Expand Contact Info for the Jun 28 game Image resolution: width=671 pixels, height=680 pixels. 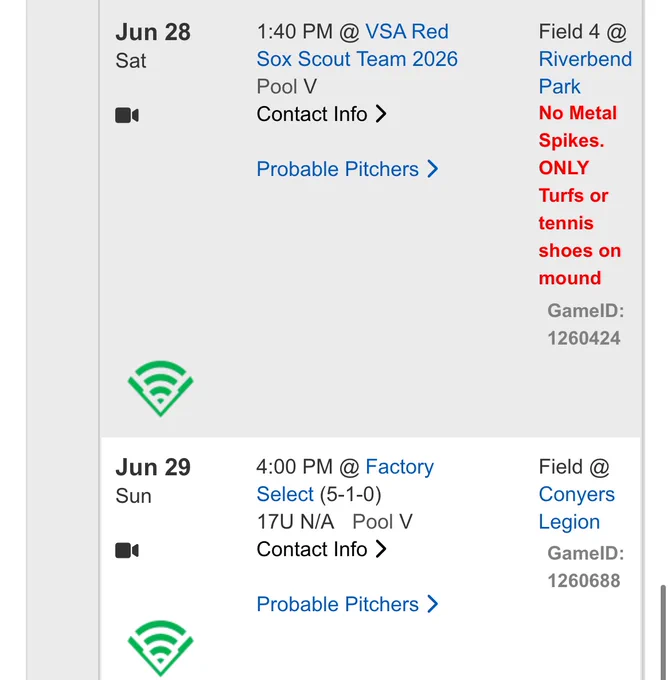(x=321, y=114)
